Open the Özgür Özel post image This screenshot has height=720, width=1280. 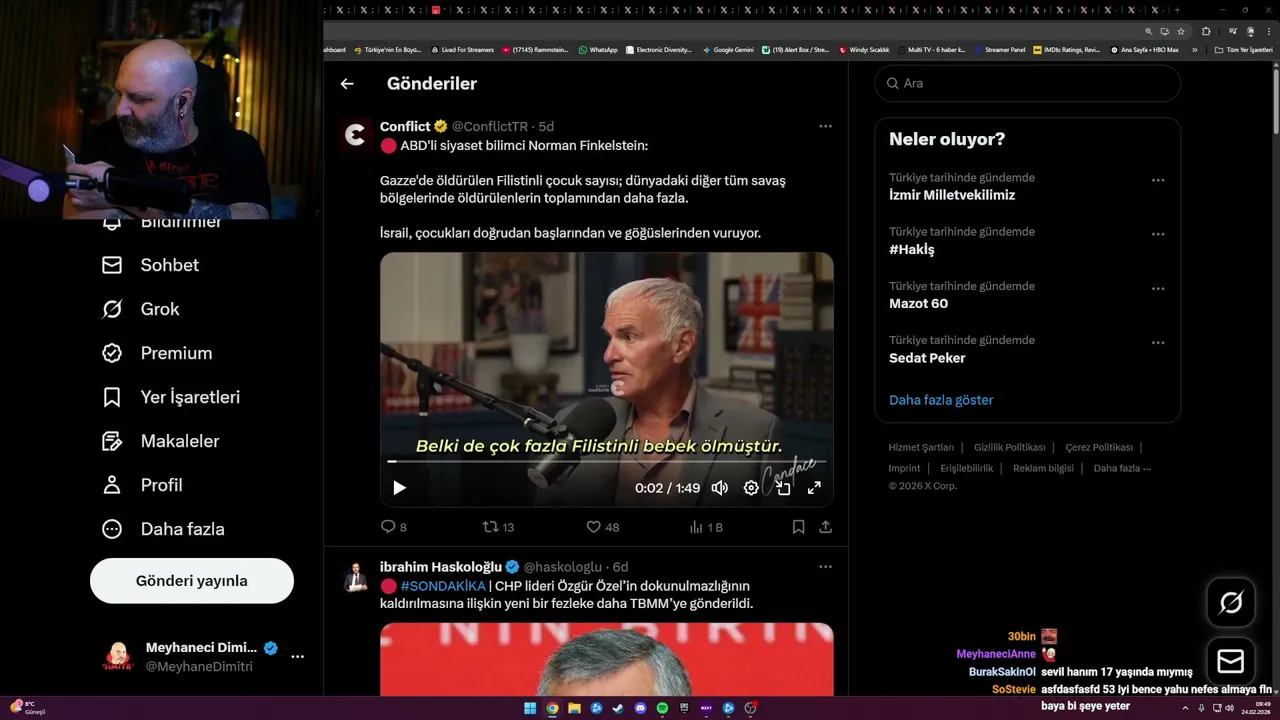pyautogui.click(x=606, y=659)
